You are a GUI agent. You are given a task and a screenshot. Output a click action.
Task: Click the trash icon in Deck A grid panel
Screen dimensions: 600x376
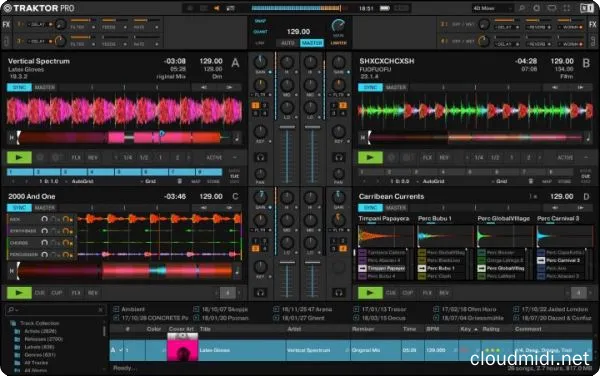tap(179, 181)
